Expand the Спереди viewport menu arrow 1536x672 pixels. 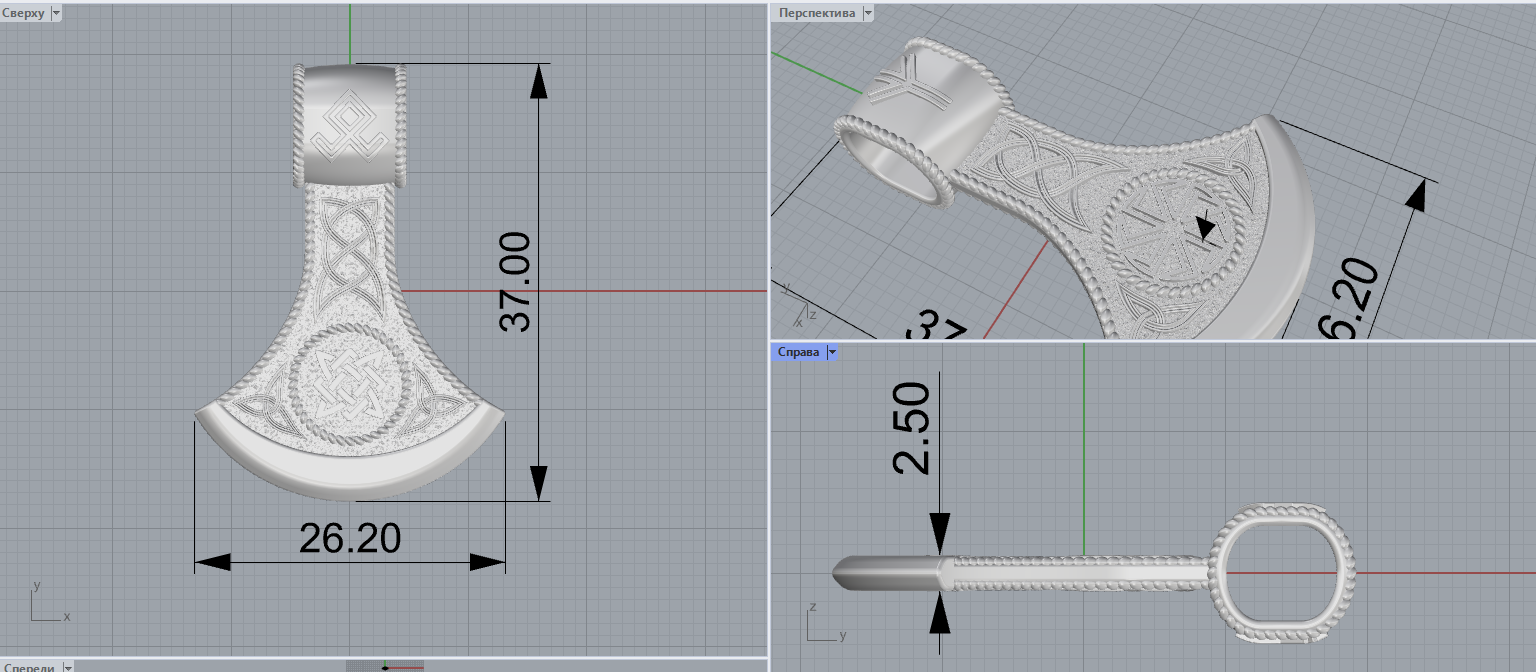click(67, 667)
